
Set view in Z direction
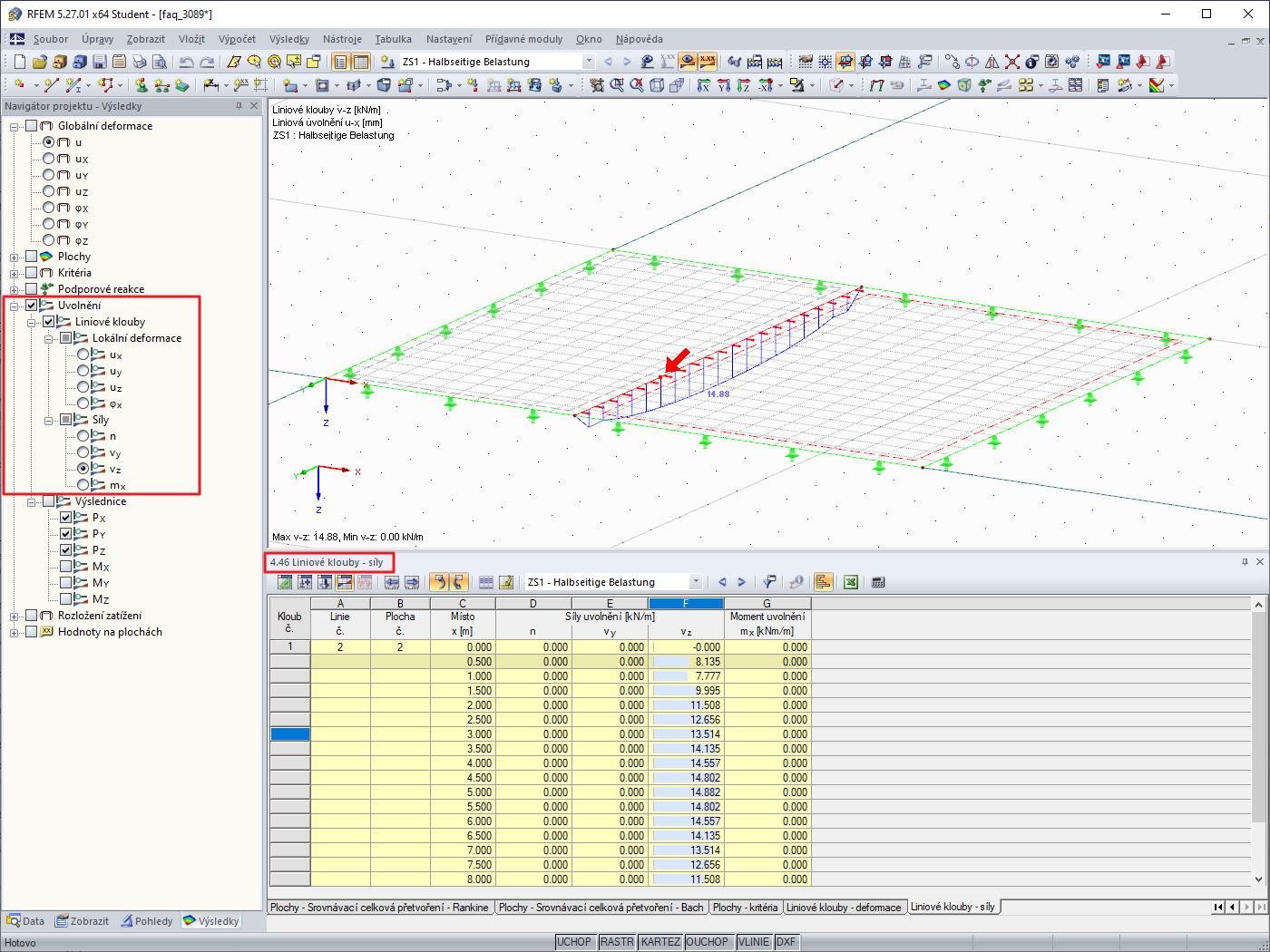(x=744, y=85)
